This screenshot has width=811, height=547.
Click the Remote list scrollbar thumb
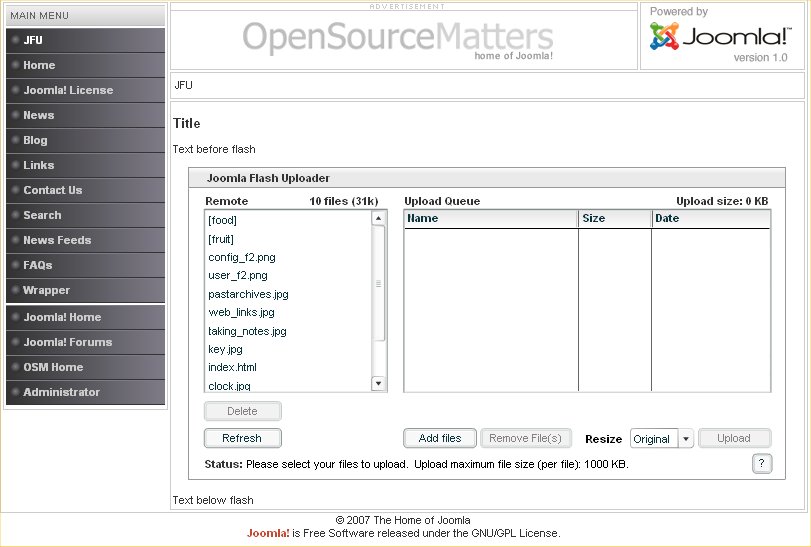(x=379, y=283)
